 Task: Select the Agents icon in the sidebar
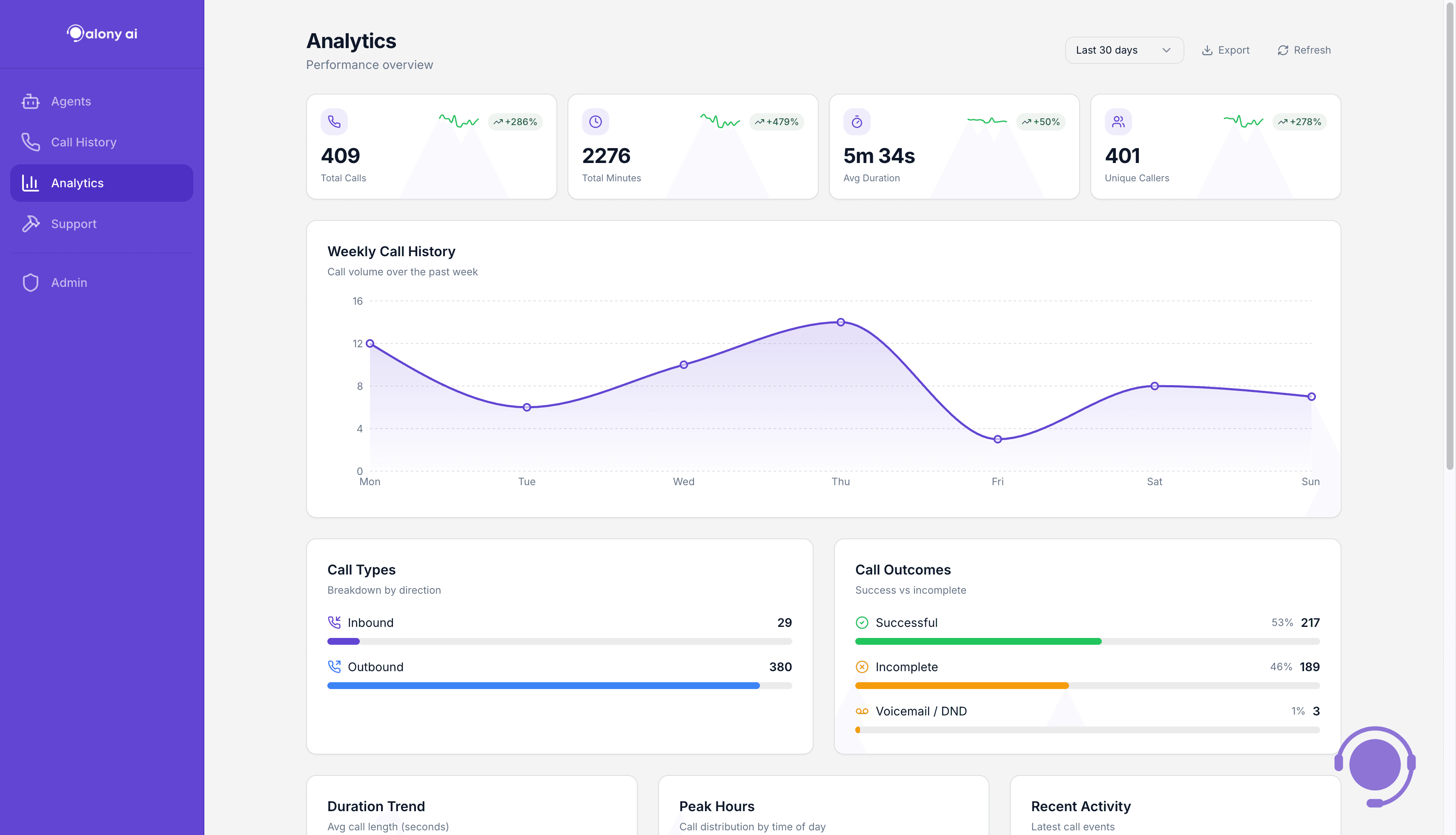(x=30, y=101)
